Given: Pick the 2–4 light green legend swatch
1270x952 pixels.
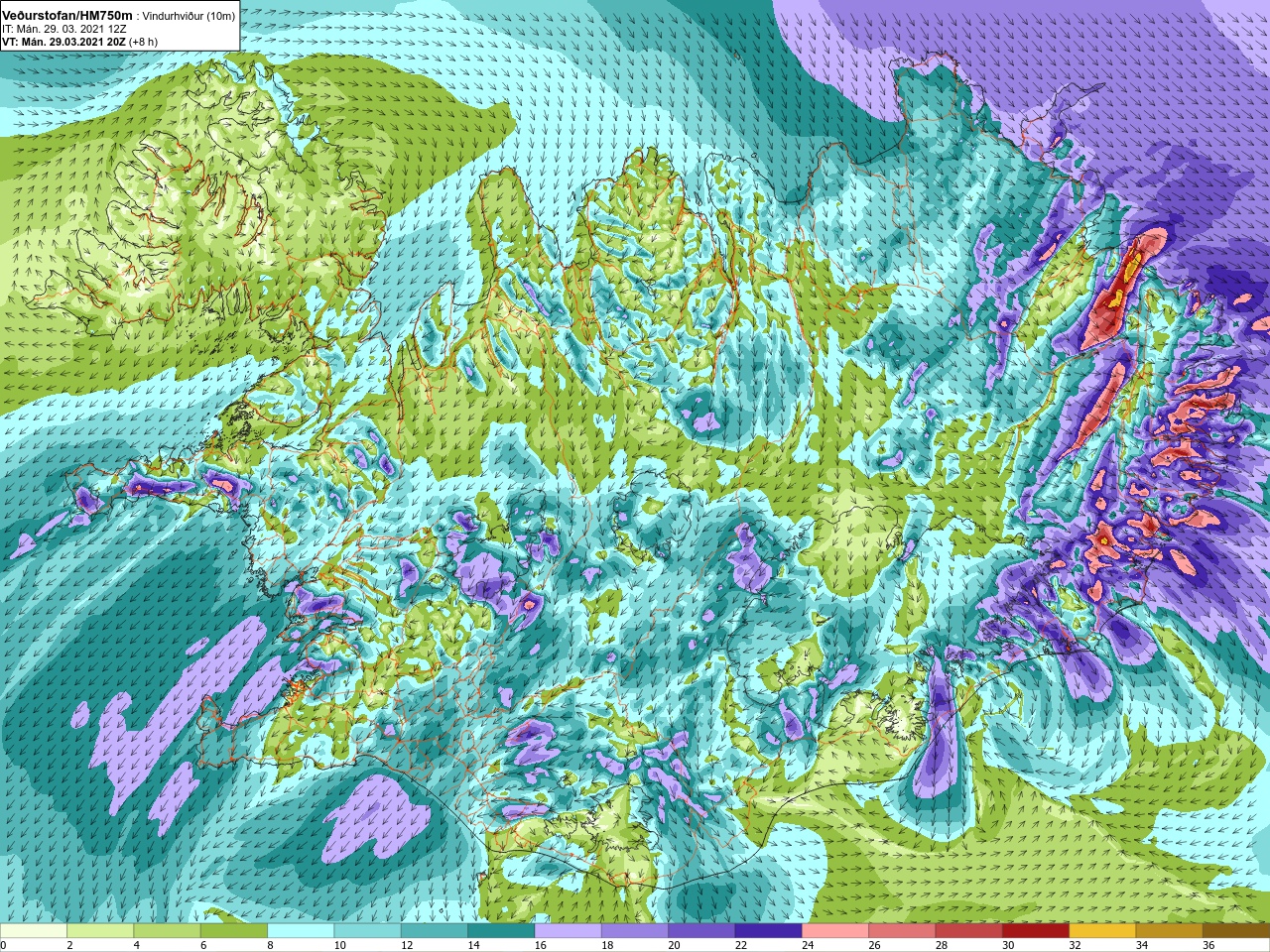Looking at the screenshot, I should 100,930.
